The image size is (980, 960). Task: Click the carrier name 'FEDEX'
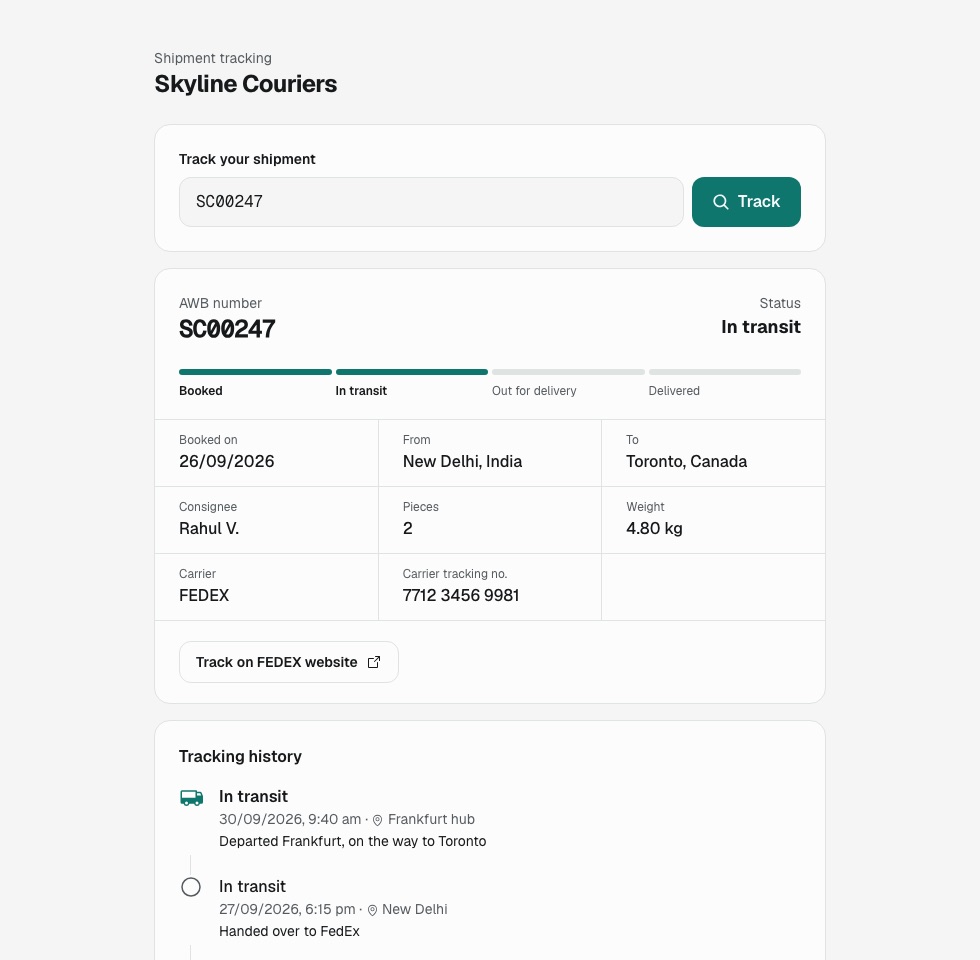(x=204, y=595)
